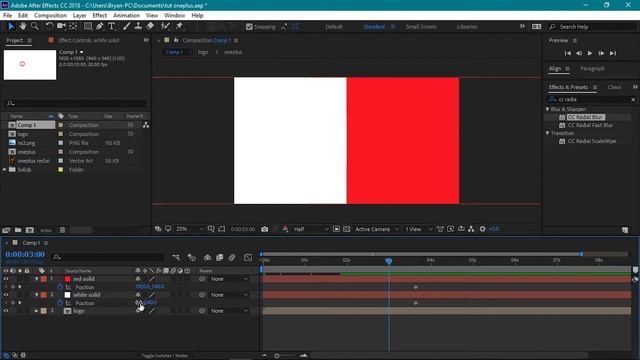Select the Unified Camera tool

coord(61,26)
